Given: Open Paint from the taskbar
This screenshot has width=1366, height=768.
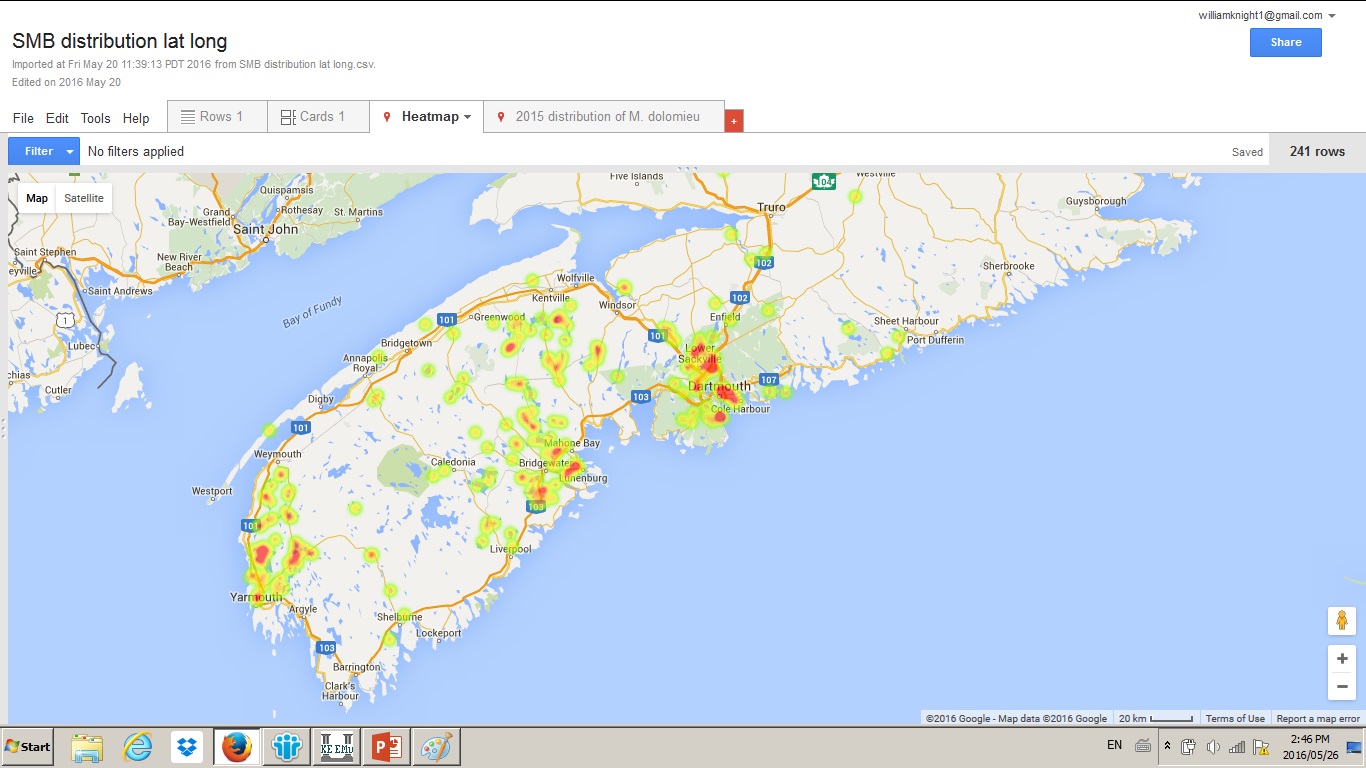Looking at the screenshot, I should [436, 747].
